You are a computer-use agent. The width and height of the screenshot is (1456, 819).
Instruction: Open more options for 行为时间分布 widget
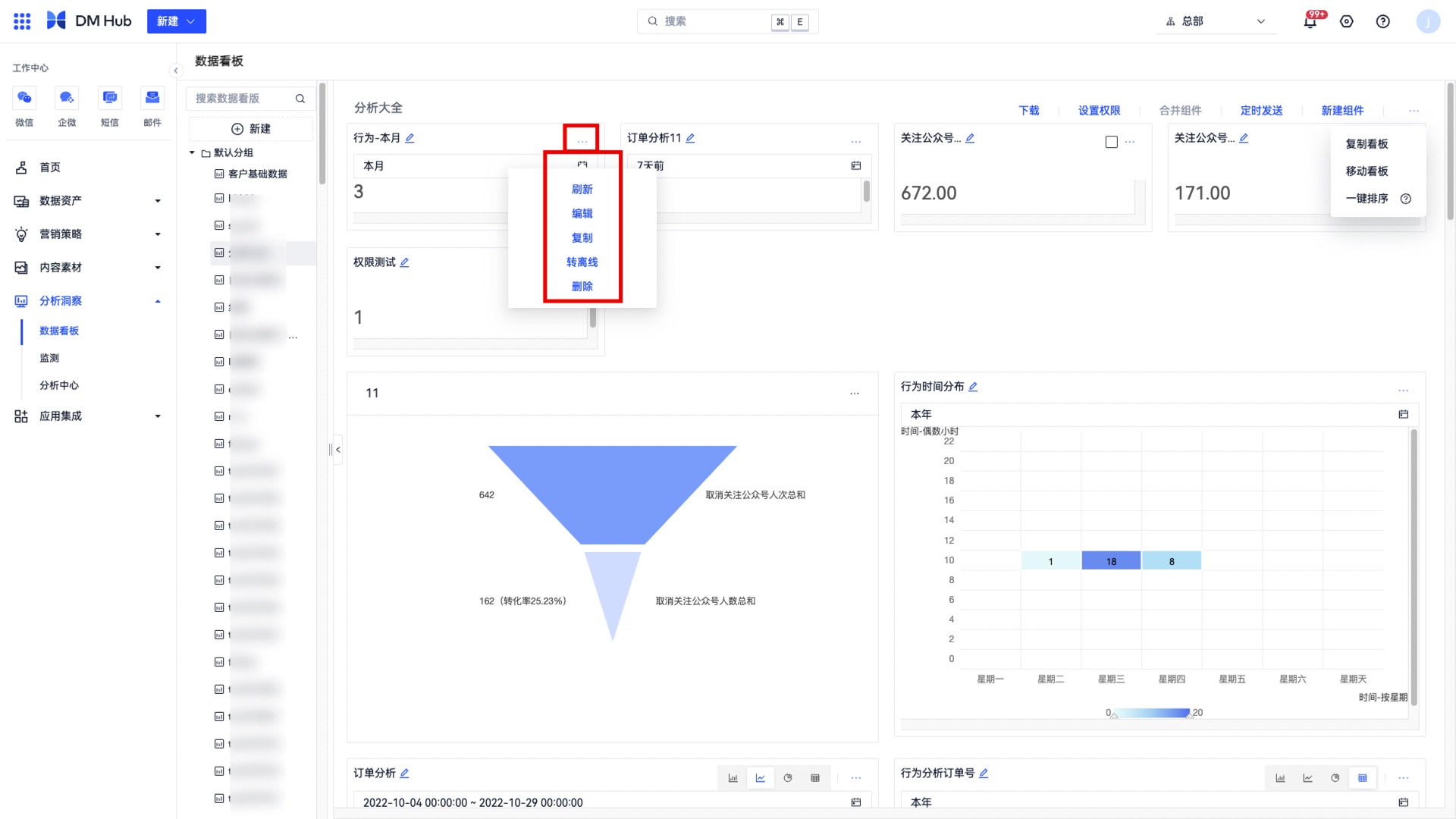pos(1404,391)
